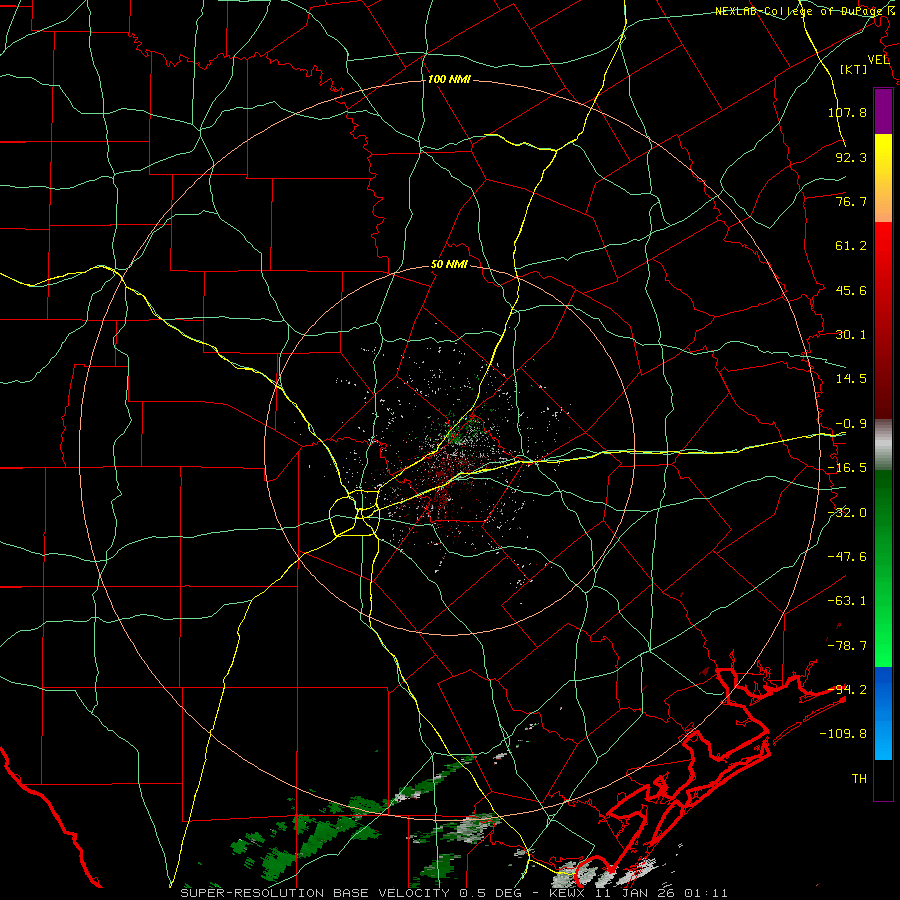
Task: Select the red segment of the color bar
Action: pyautogui.click(x=883, y=320)
